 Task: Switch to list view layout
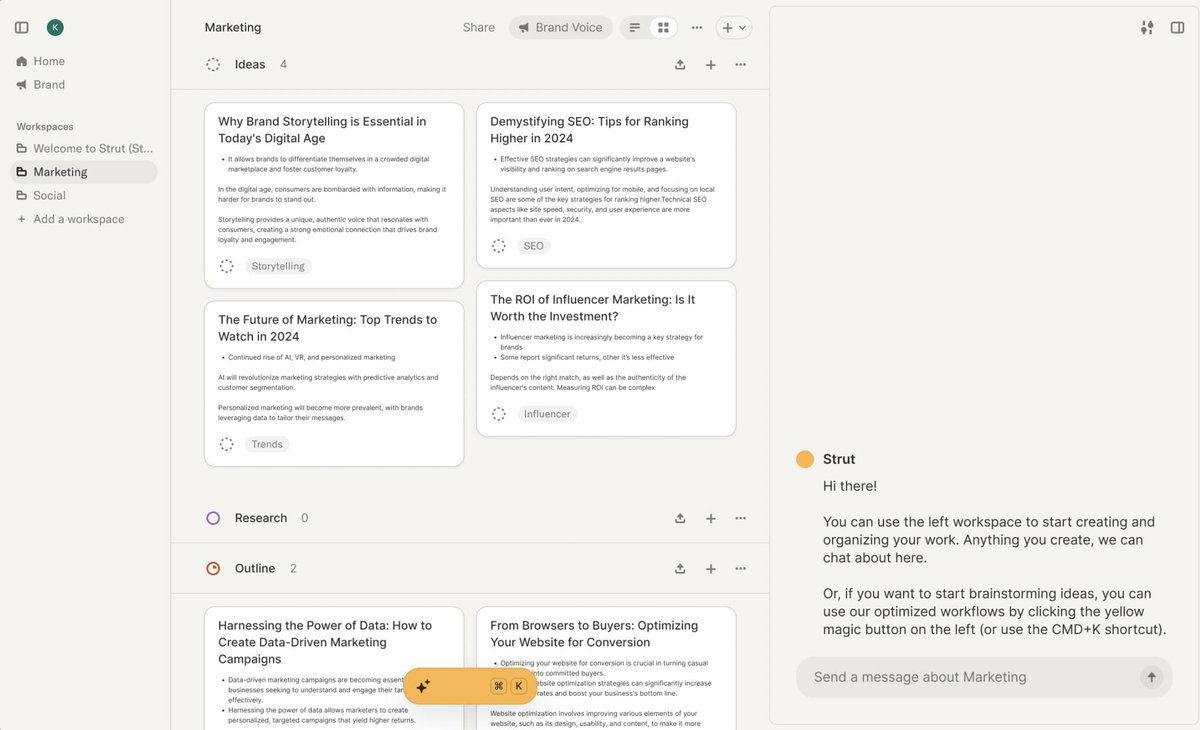click(635, 28)
